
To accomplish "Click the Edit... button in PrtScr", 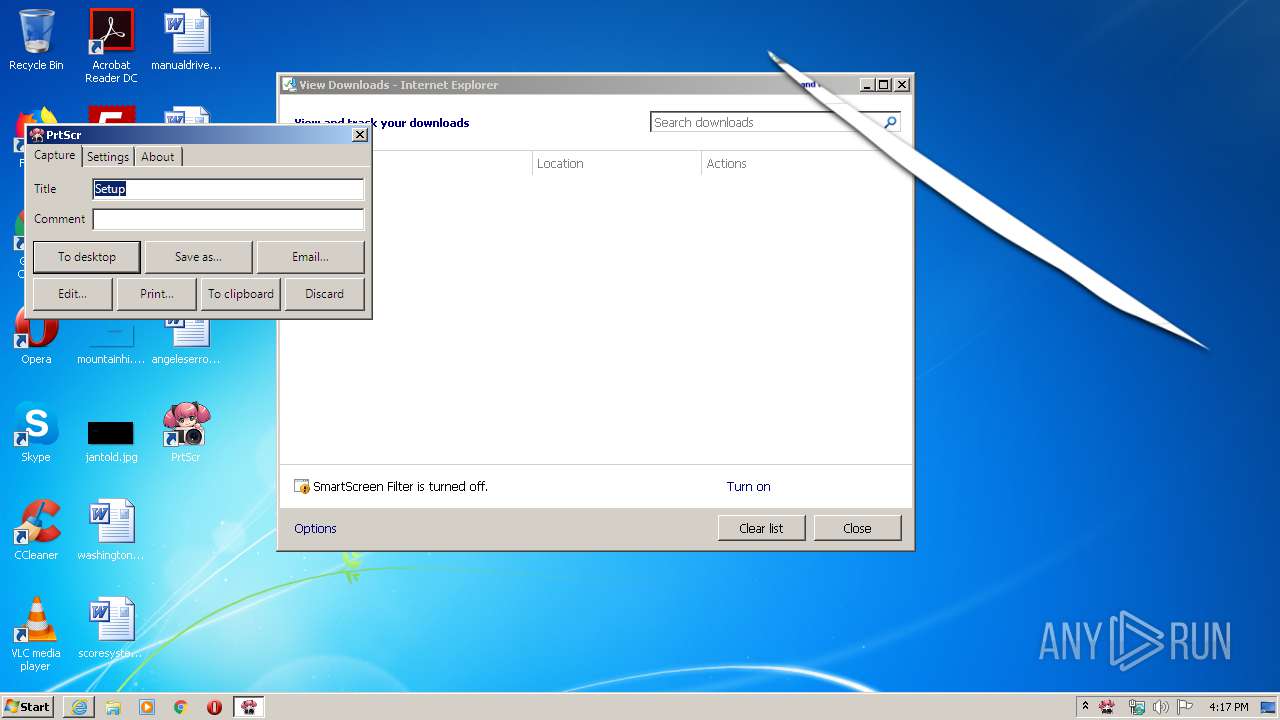I will point(72,294).
